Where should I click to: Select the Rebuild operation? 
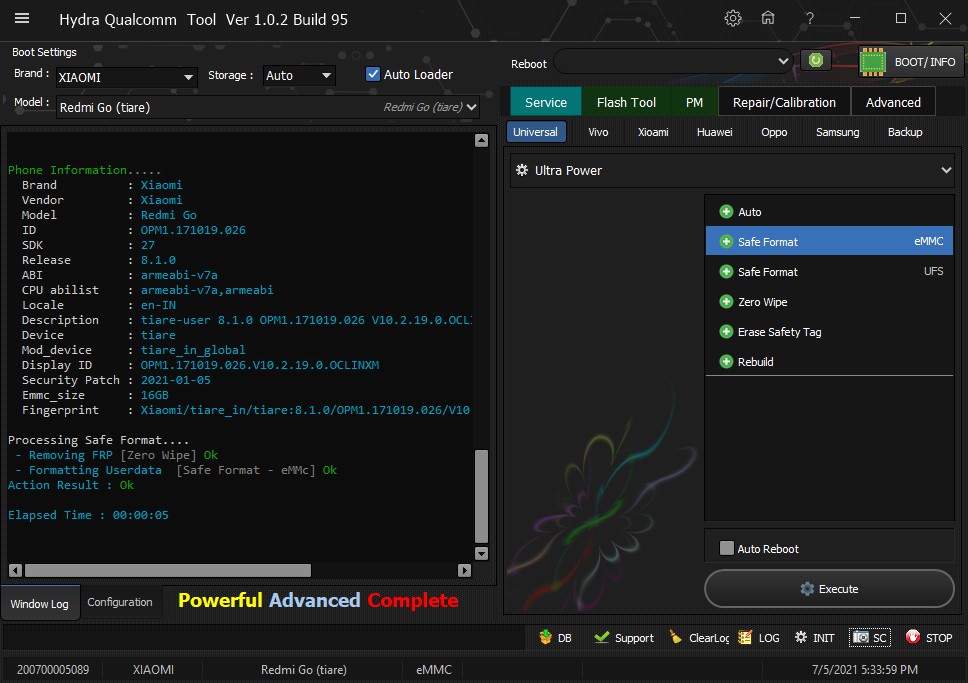[x=830, y=362]
